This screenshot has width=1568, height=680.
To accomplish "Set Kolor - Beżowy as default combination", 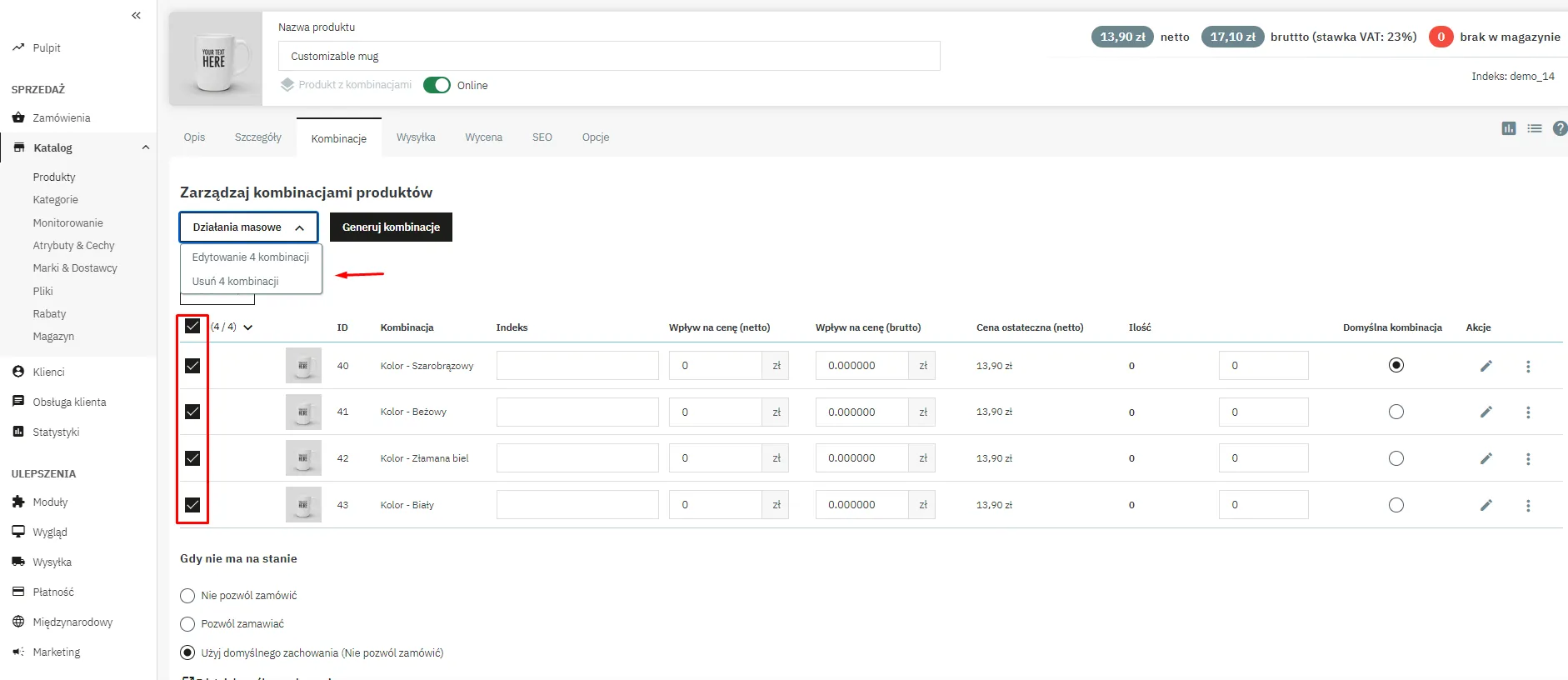I will click(1396, 412).
